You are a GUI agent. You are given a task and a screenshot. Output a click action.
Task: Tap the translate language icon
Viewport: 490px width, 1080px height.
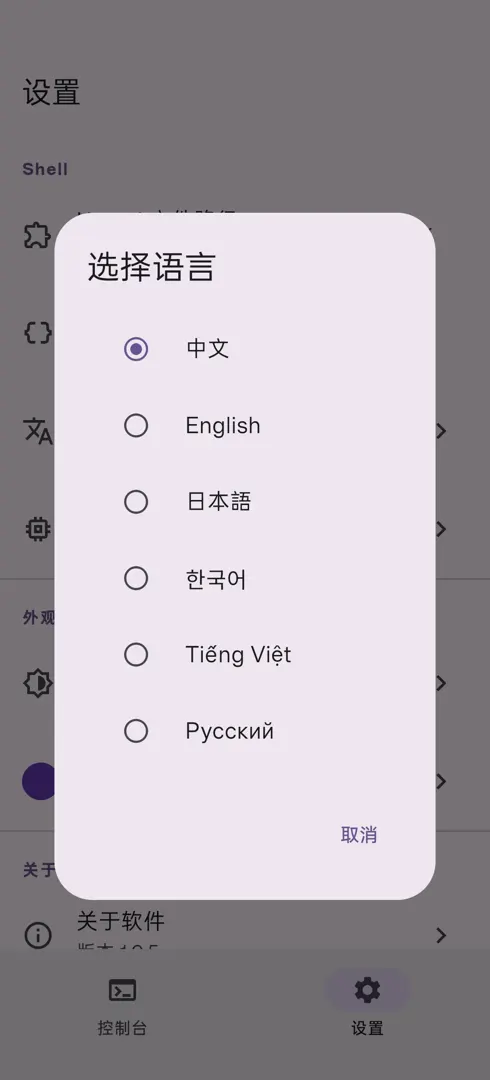38,431
